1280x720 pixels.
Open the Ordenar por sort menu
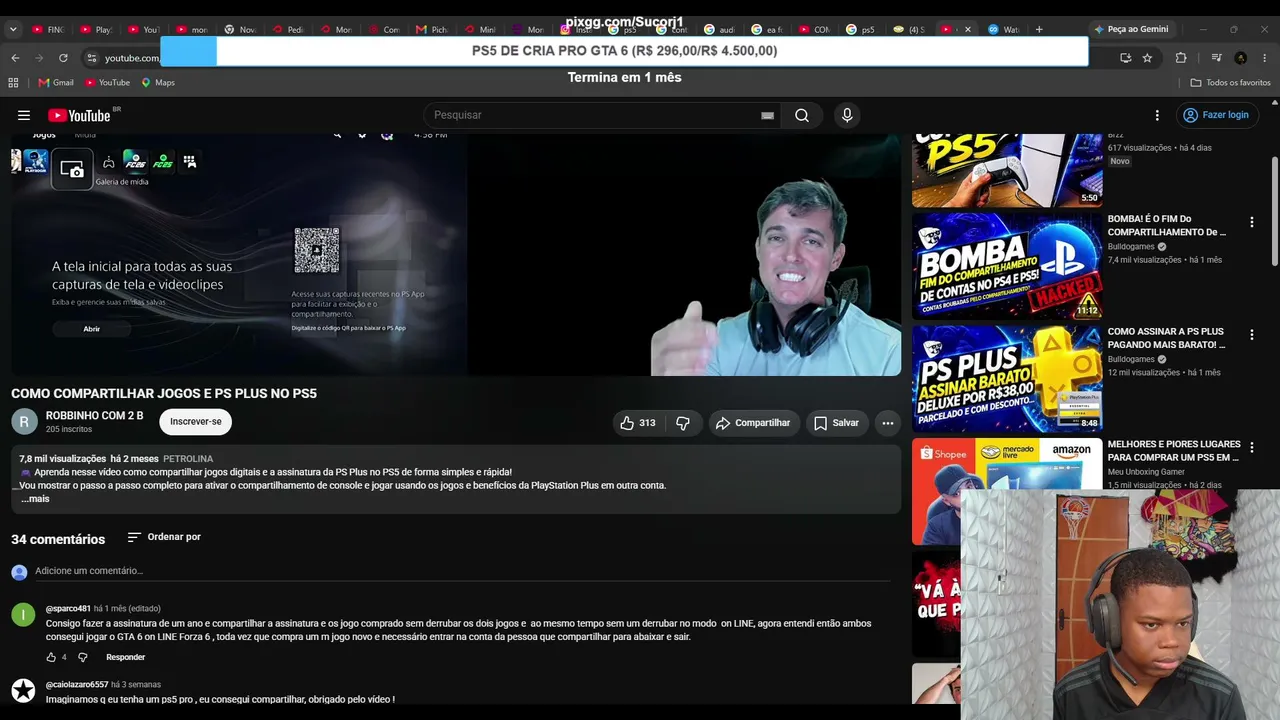coord(164,537)
